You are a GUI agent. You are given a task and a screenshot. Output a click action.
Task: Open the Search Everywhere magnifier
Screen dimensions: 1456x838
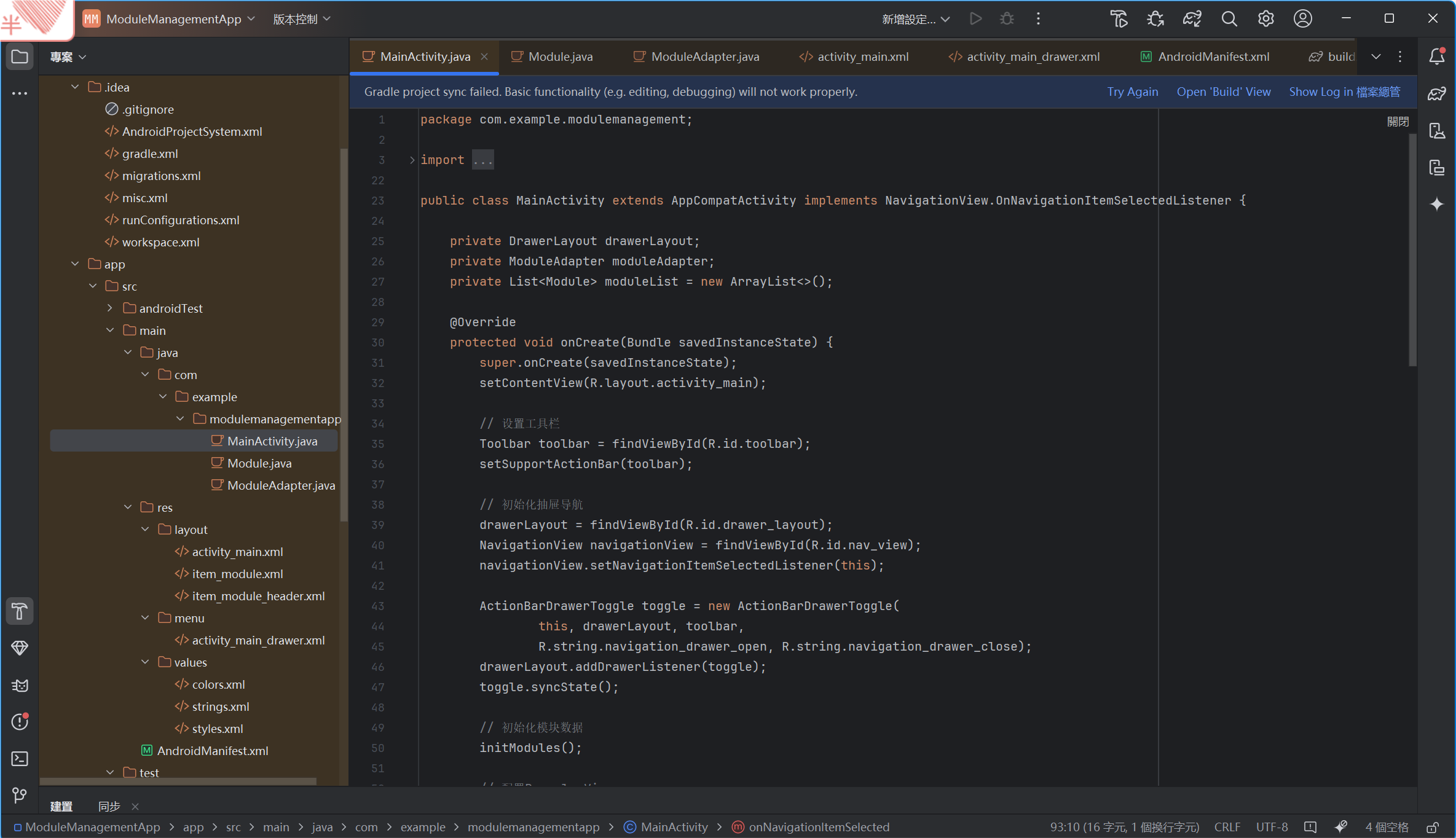tap(1229, 19)
